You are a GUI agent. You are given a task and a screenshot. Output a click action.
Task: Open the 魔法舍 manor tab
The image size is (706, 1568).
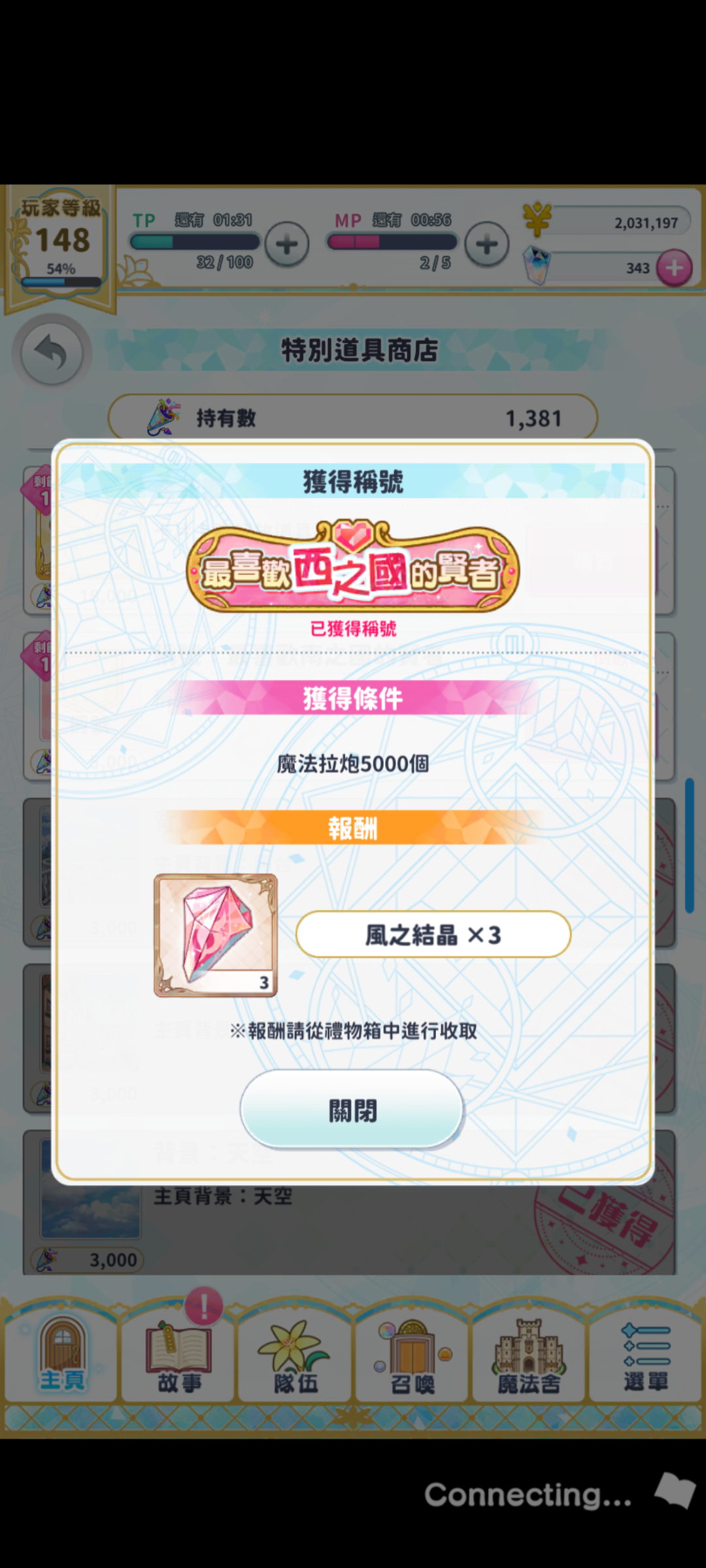[529, 1352]
